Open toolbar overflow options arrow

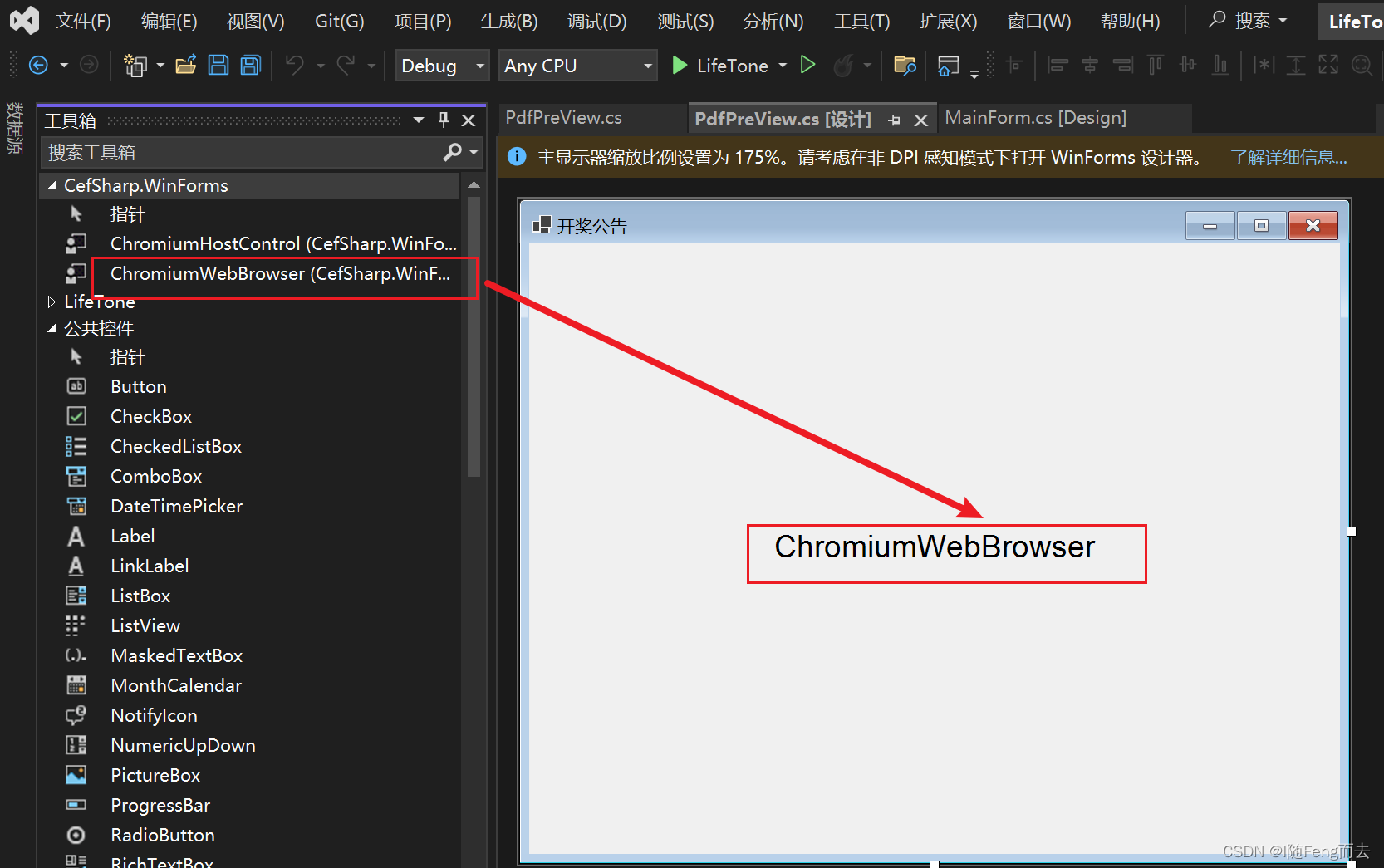(x=974, y=75)
